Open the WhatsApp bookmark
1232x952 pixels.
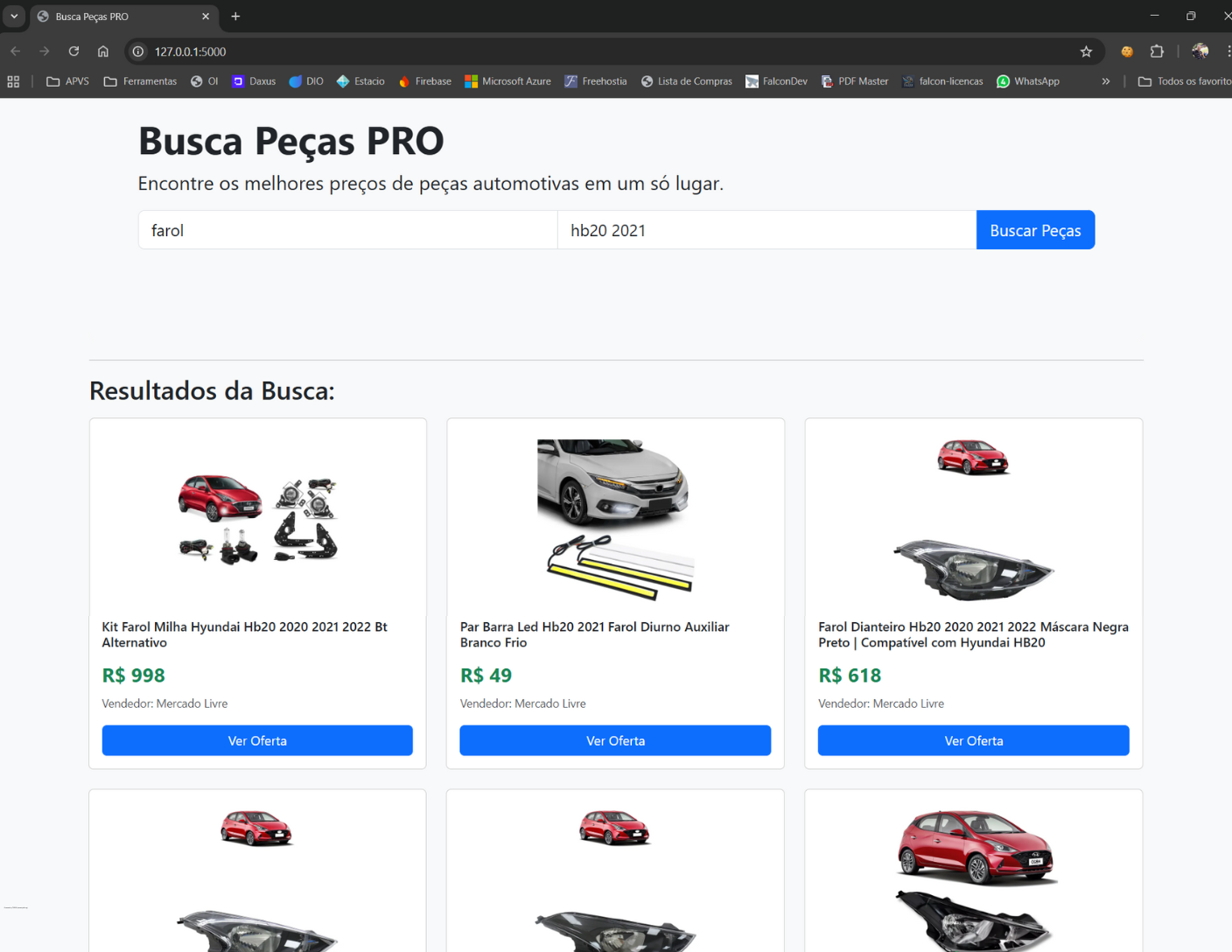point(1027,81)
